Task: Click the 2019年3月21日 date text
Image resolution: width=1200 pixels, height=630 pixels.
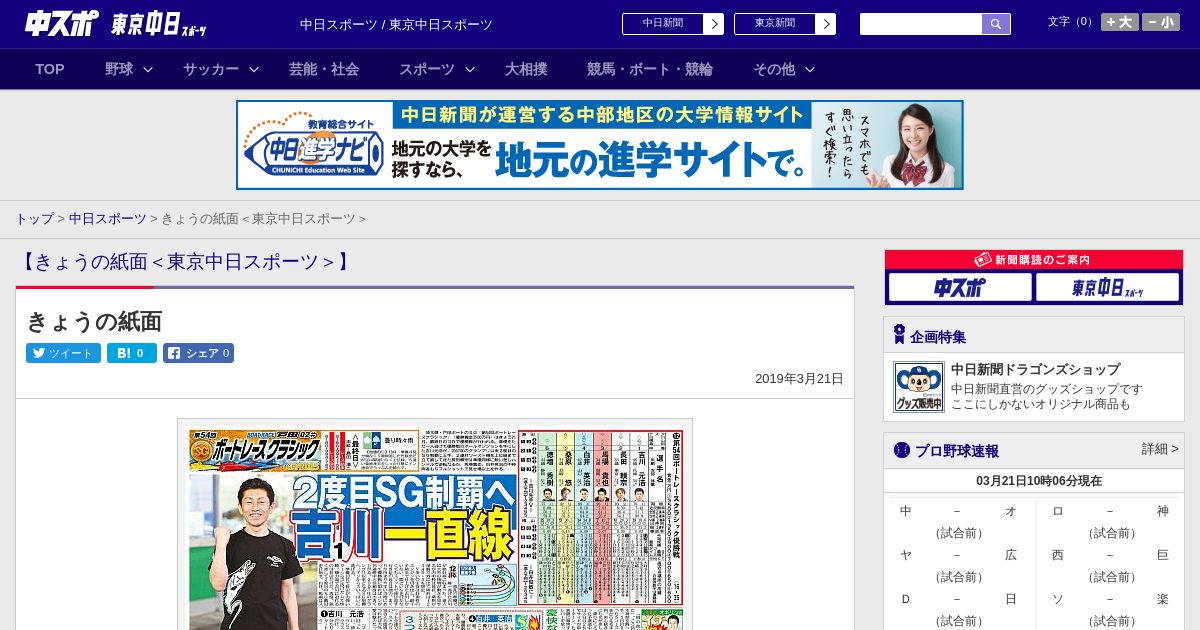Action: (x=799, y=379)
